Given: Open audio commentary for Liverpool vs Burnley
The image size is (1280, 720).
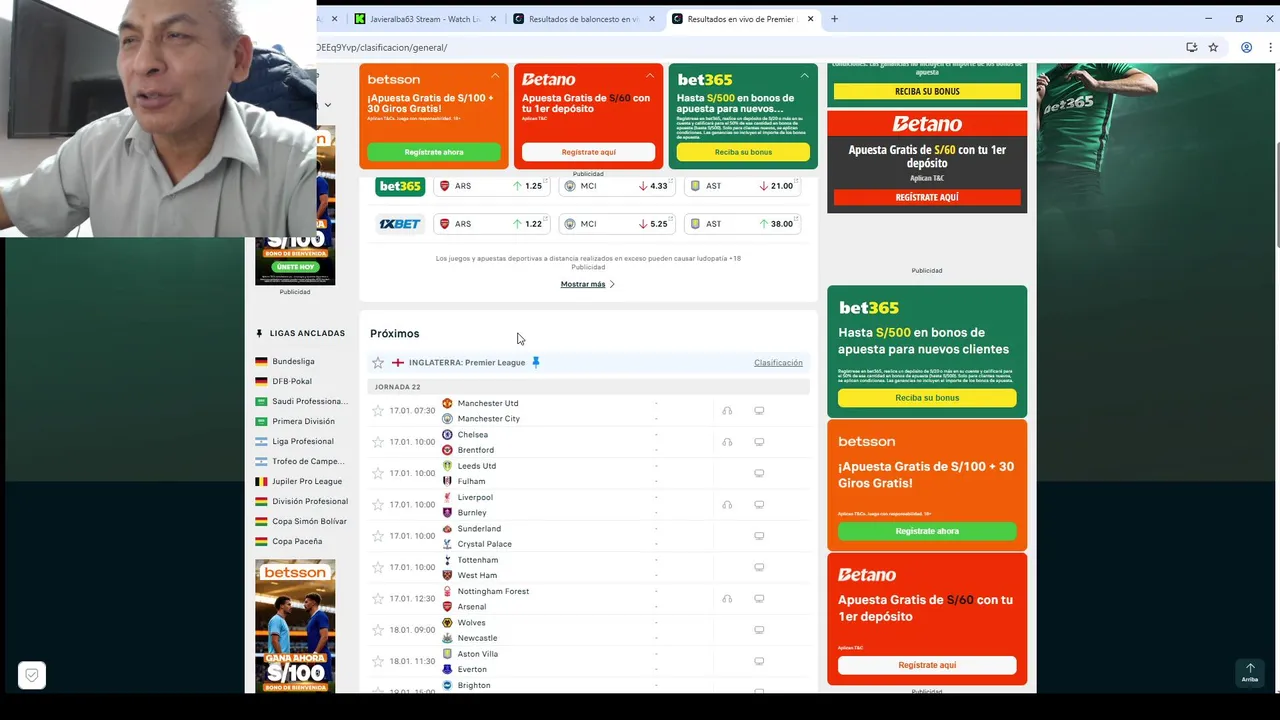Looking at the screenshot, I should [x=727, y=505].
